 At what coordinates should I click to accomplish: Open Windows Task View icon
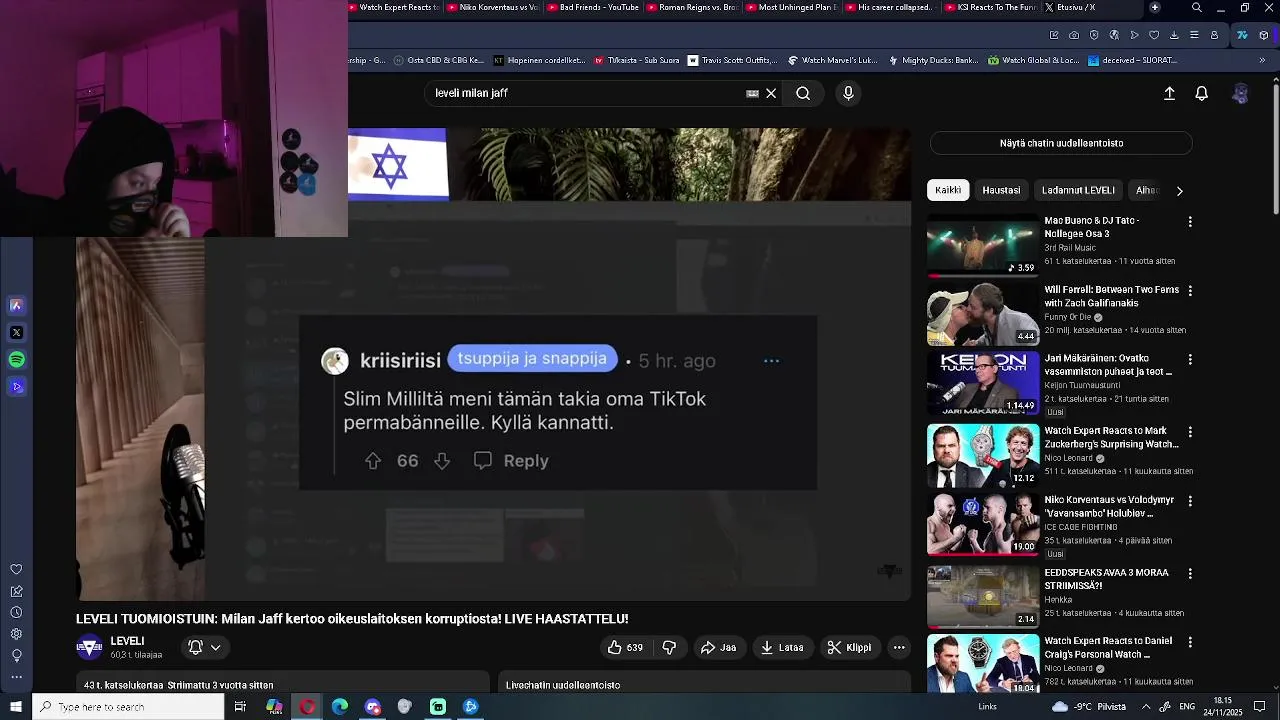tap(240, 706)
